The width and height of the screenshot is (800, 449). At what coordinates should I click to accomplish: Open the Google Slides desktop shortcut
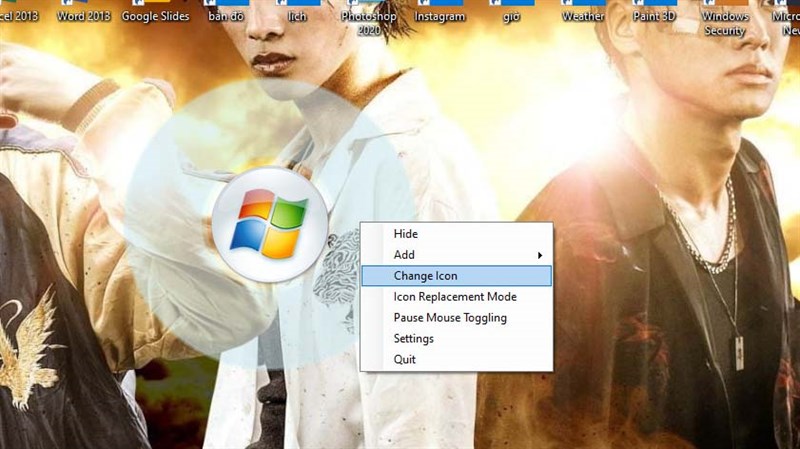click(155, 12)
